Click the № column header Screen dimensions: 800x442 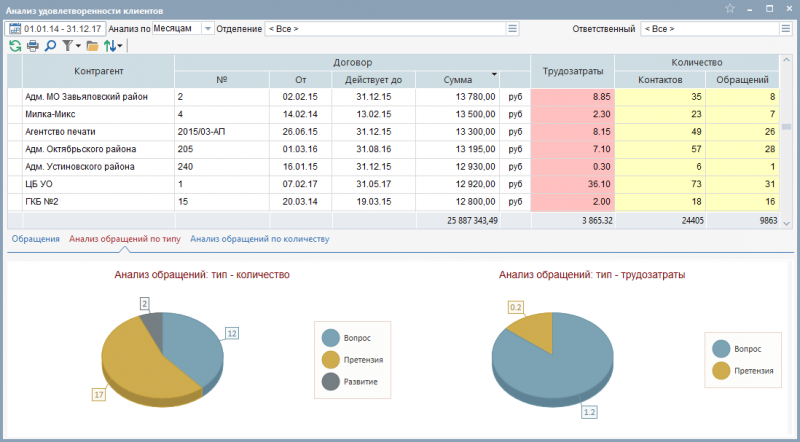(x=222, y=80)
